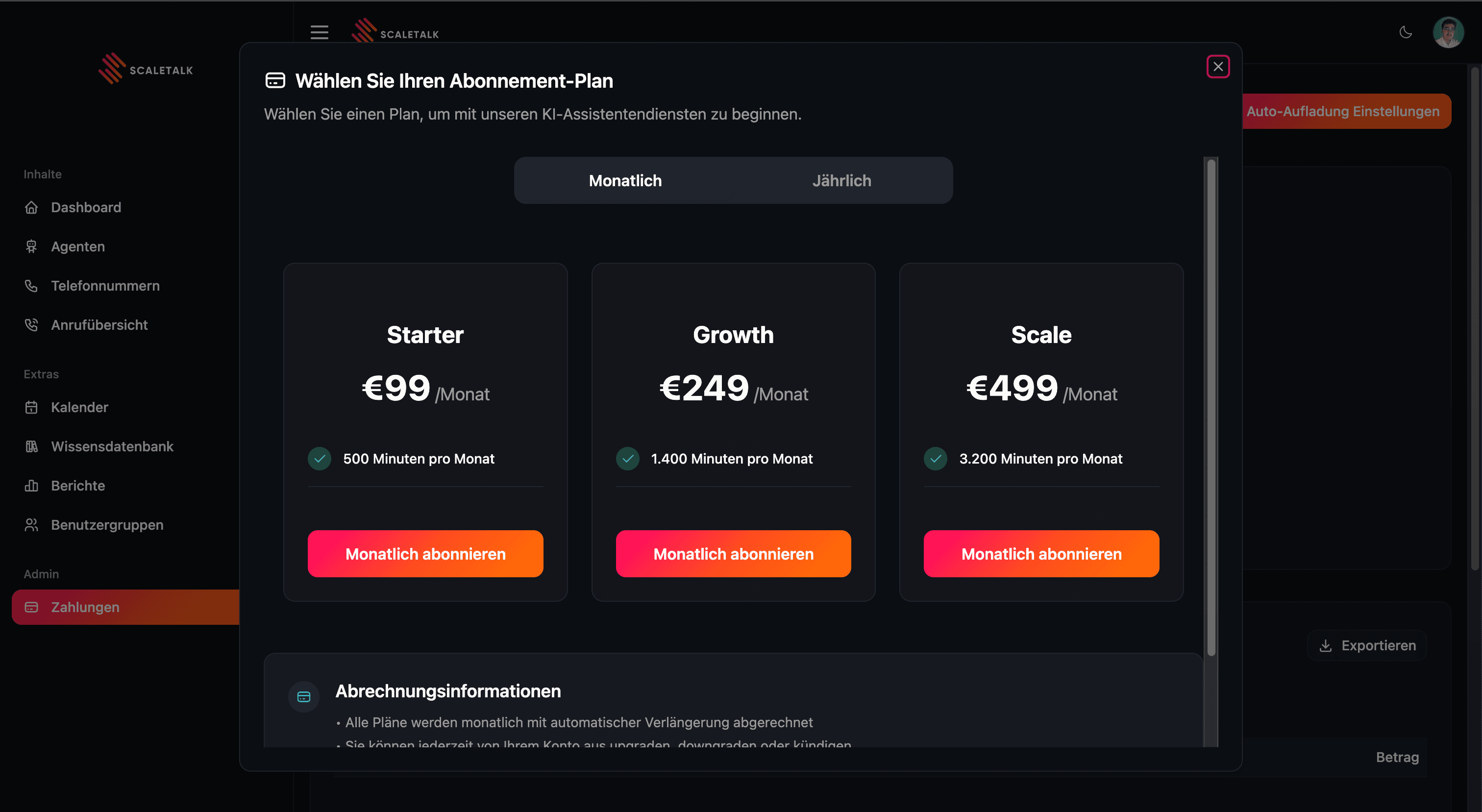Image resolution: width=1482 pixels, height=812 pixels.
Task: Click the Exportieren download button
Action: click(x=1367, y=646)
